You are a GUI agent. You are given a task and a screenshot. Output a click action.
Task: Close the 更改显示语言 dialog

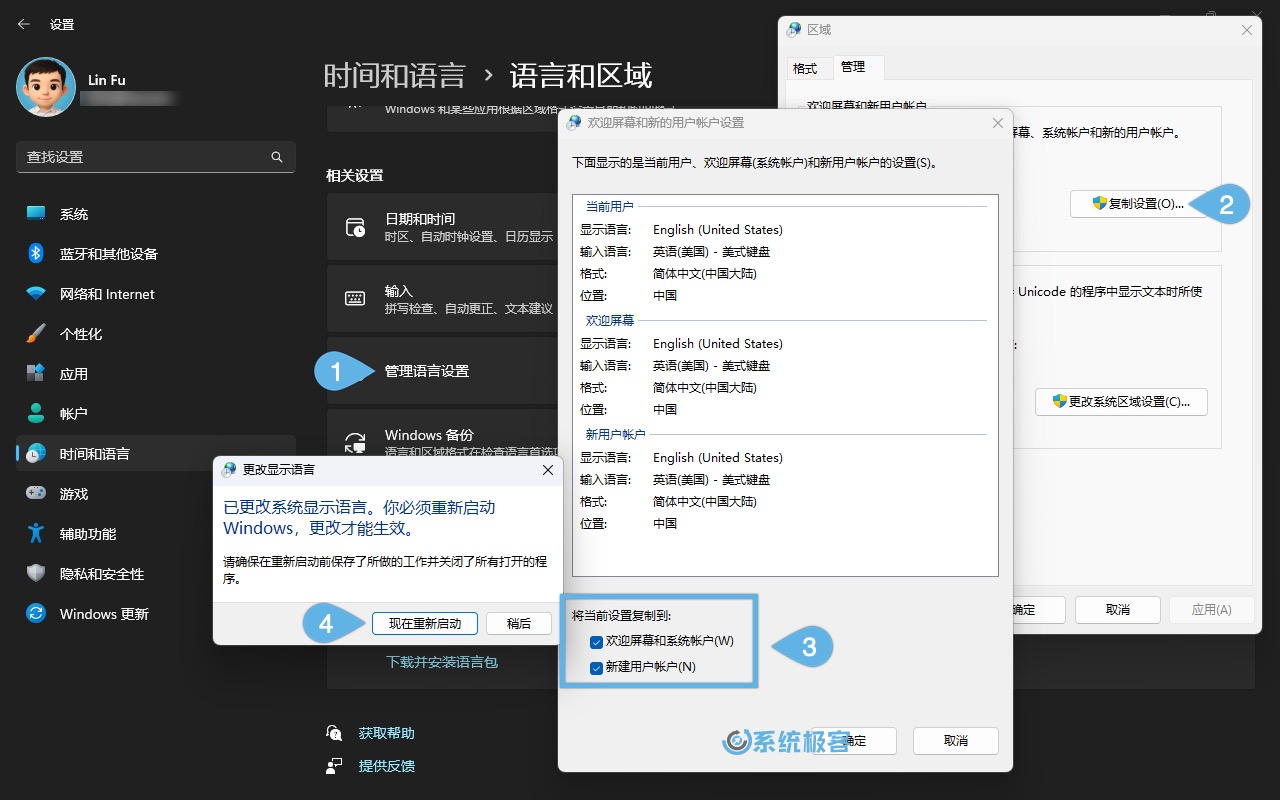coord(547,469)
